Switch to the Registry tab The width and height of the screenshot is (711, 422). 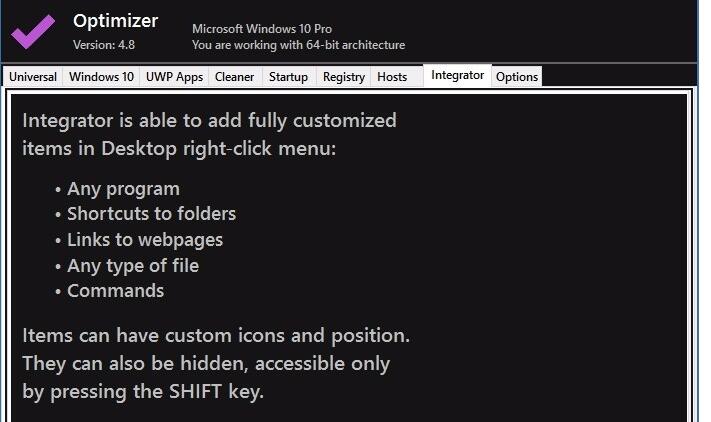click(344, 77)
